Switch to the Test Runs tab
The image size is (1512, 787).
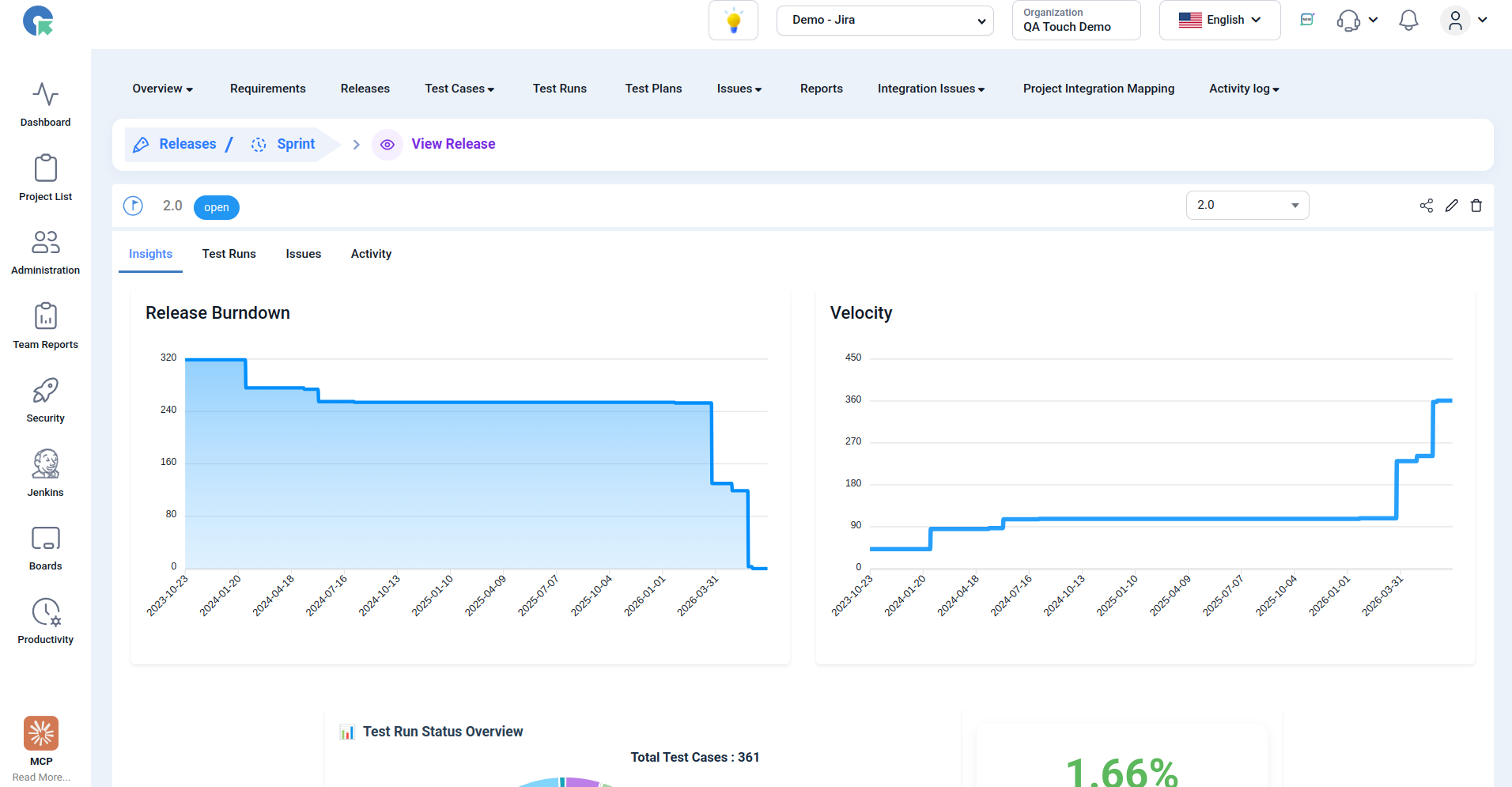[x=229, y=254]
